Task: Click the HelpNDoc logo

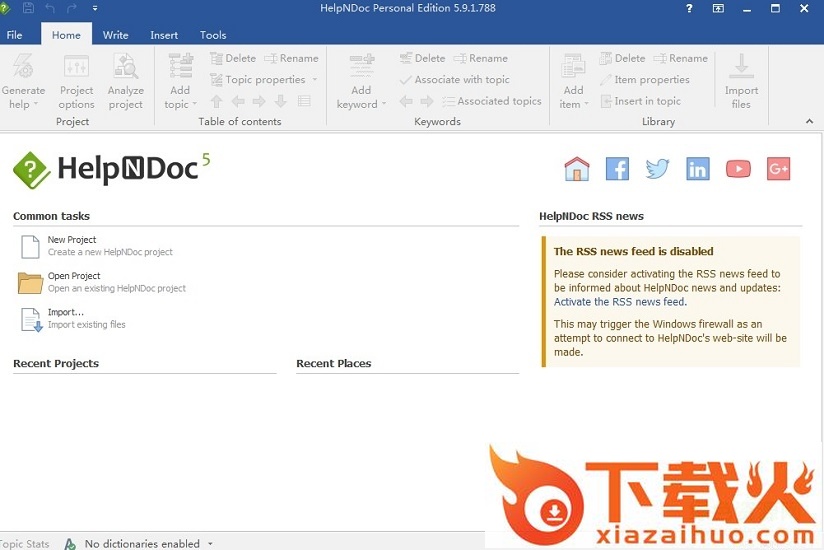Action: click(111, 169)
